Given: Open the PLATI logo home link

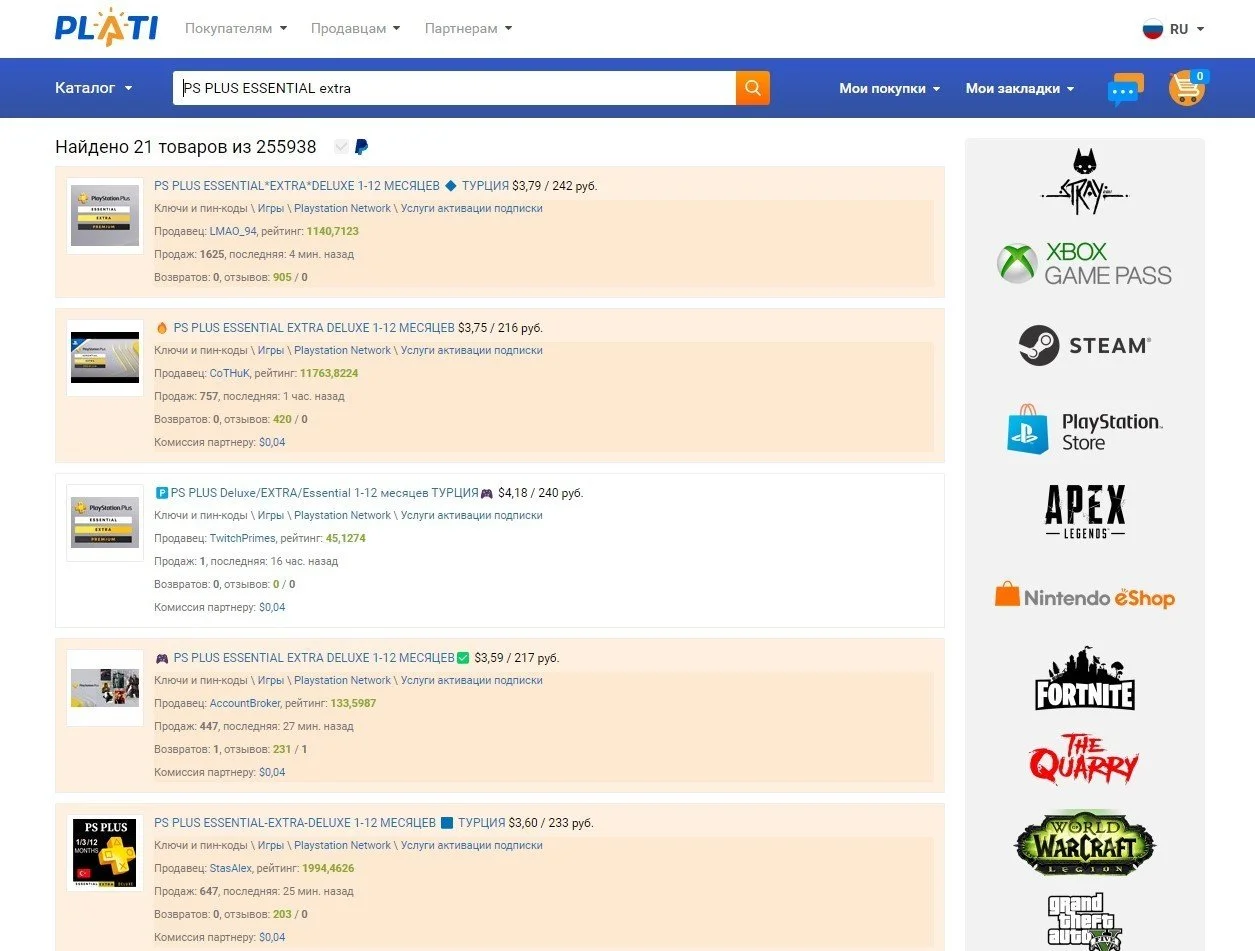Looking at the screenshot, I should (x=106, y=27).
